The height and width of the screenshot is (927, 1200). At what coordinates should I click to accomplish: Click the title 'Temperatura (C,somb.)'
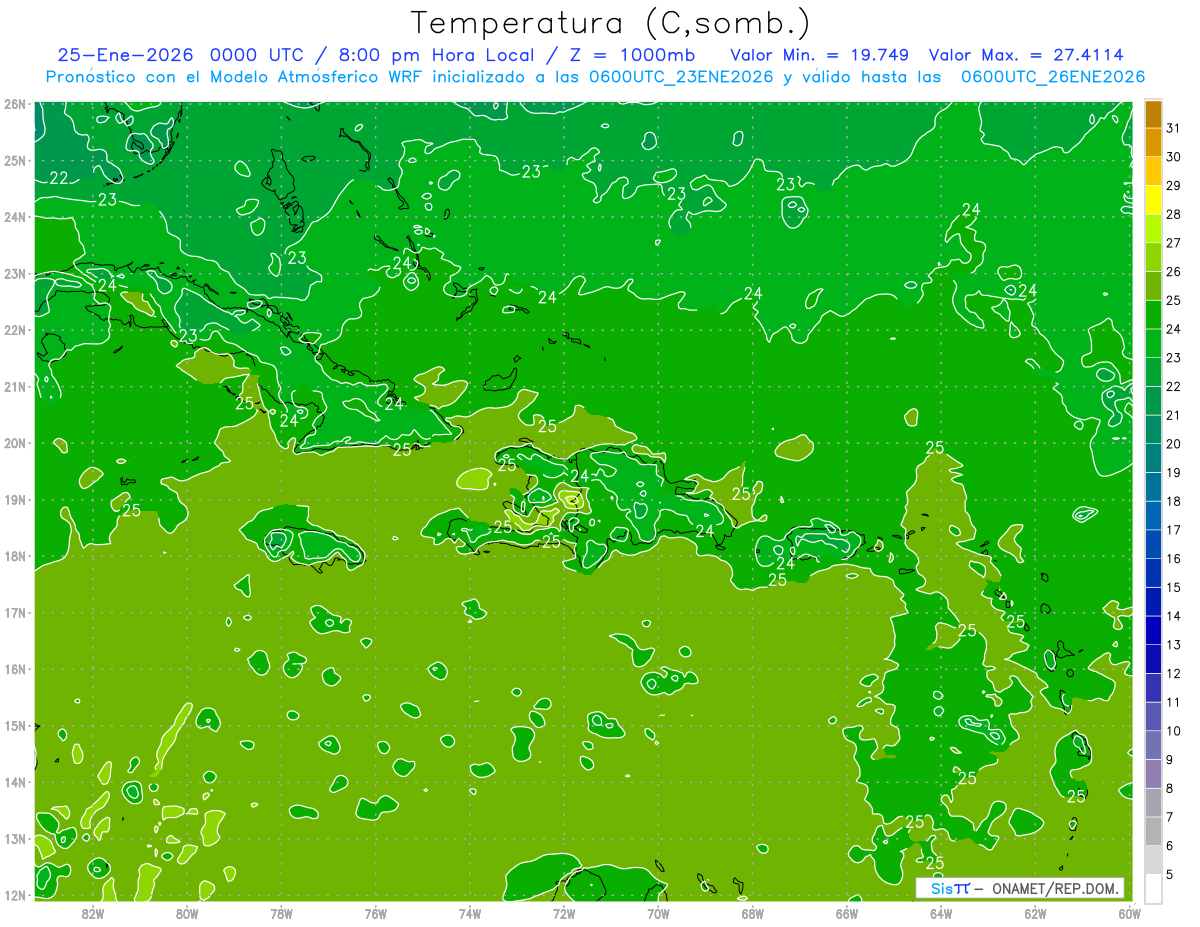coord(611,23)
